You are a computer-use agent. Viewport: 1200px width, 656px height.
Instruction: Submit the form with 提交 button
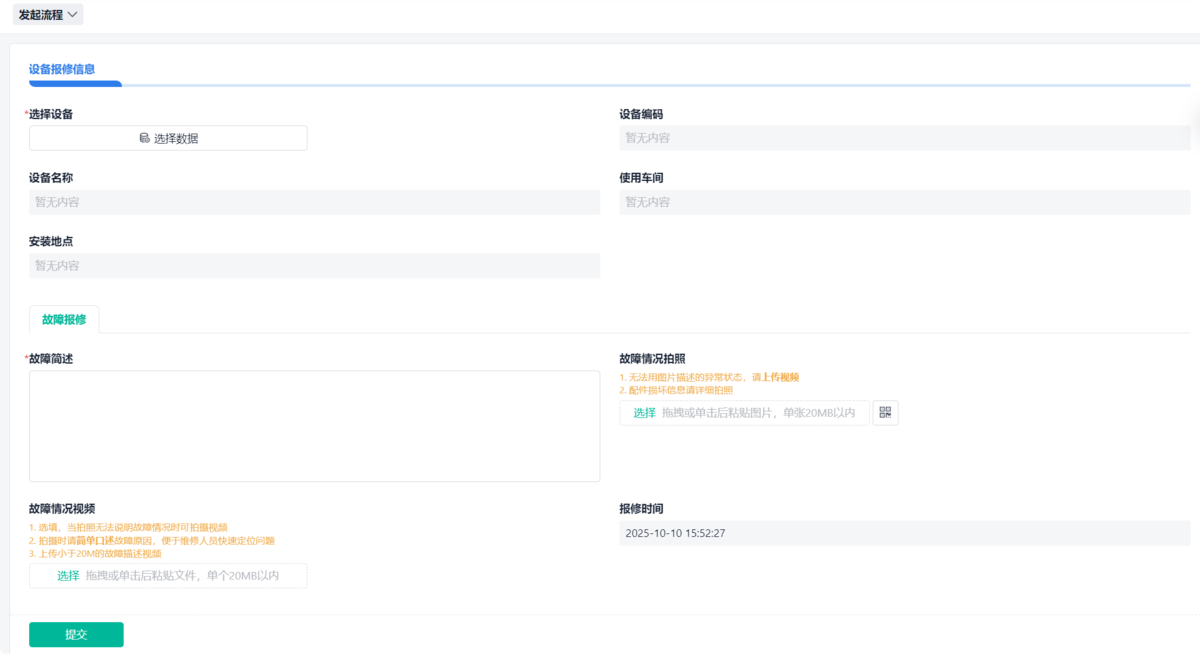(x=76, y=634)
